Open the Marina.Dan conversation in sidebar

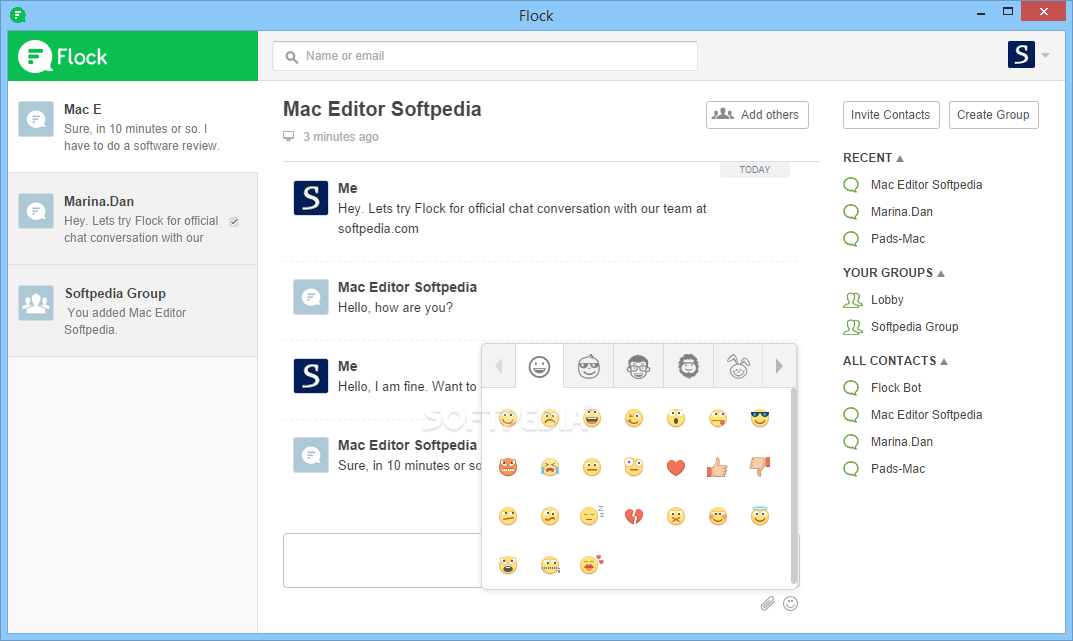pyautogui.click(x=133, y=219)
